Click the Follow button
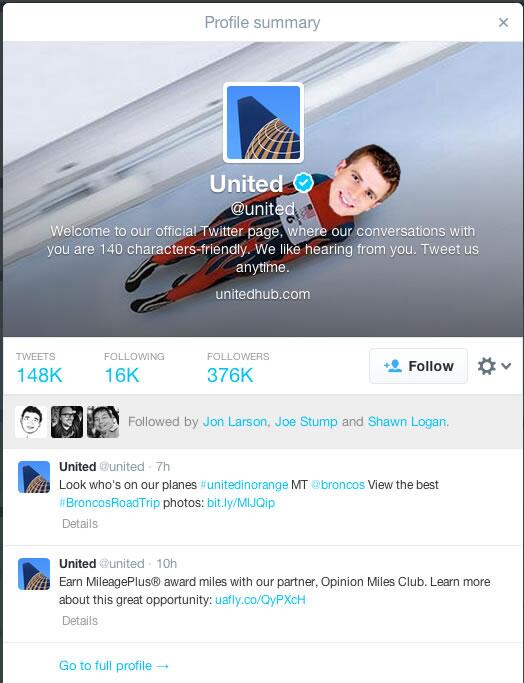Screen dimensions: 524x683 (418, 366)
